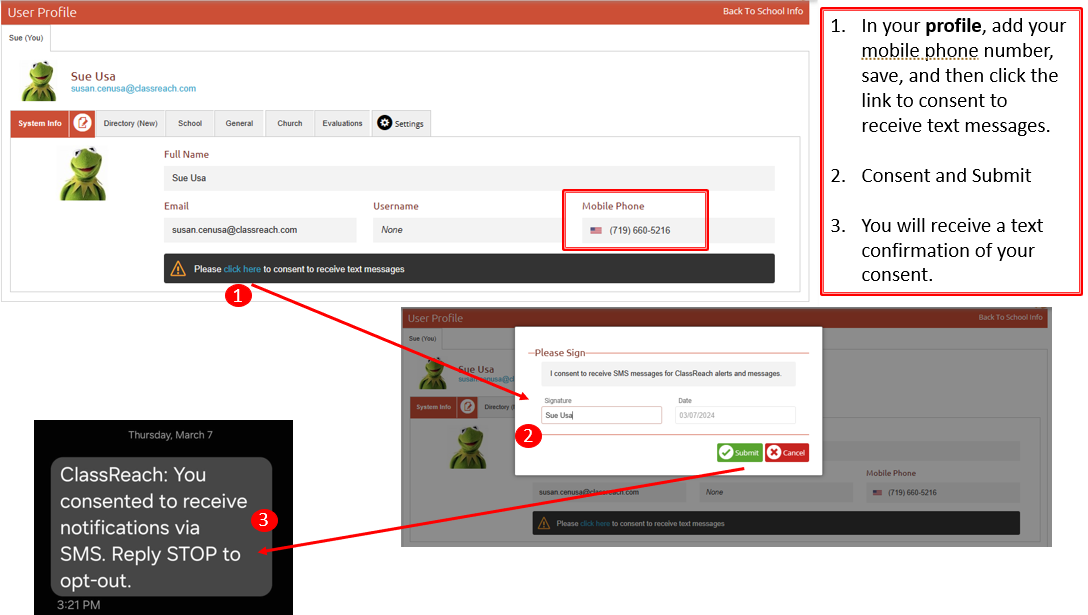Click Mobile Phone field in dimmed lower window
The height and width of the screenshot is (615, 1088).
943,492
